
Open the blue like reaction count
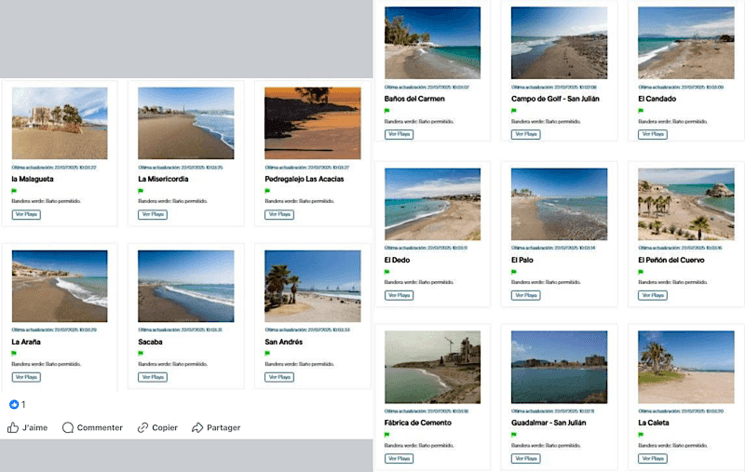[14, 405]
